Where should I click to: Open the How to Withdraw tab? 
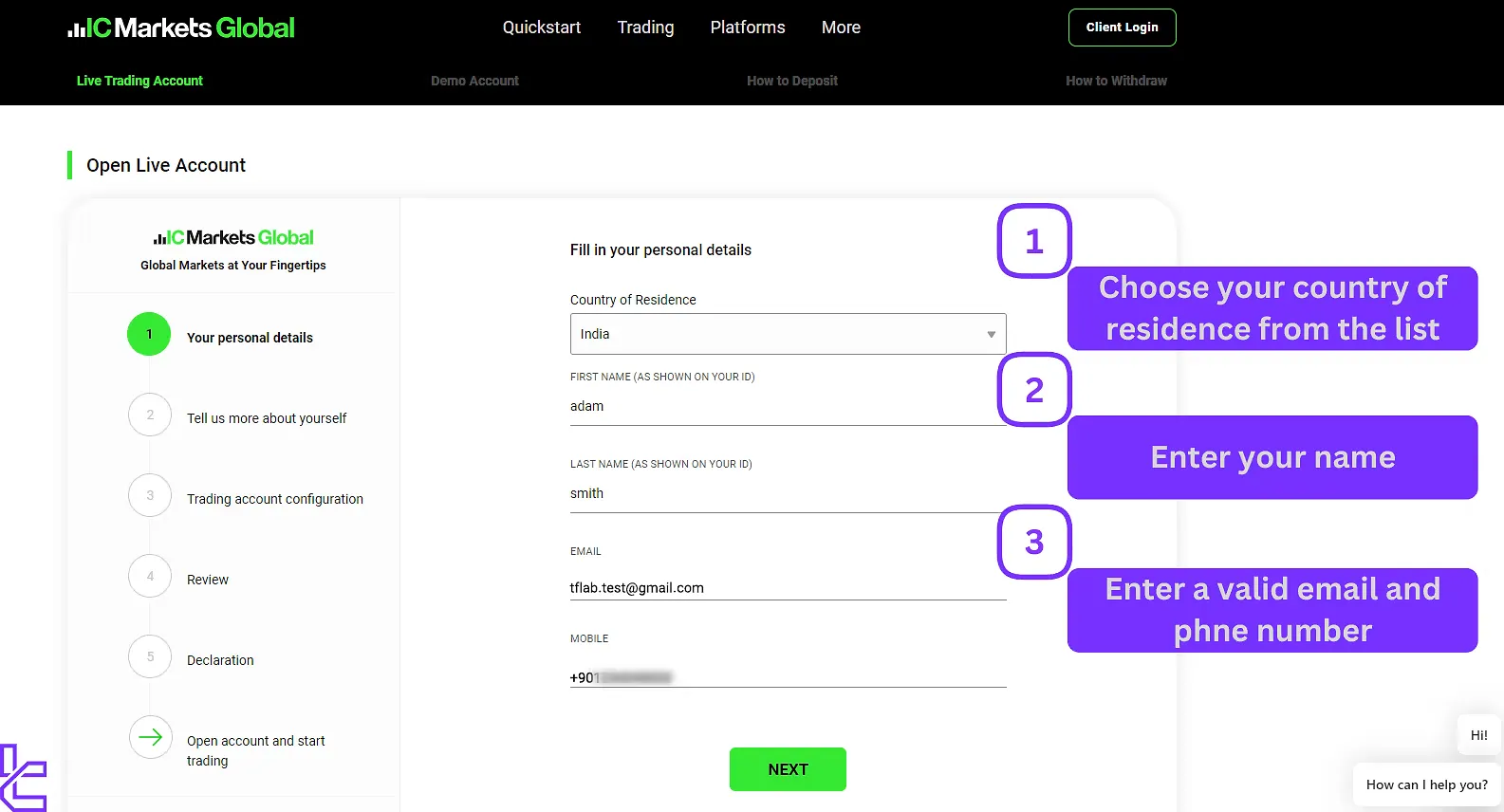click(x=1116, y=81)
